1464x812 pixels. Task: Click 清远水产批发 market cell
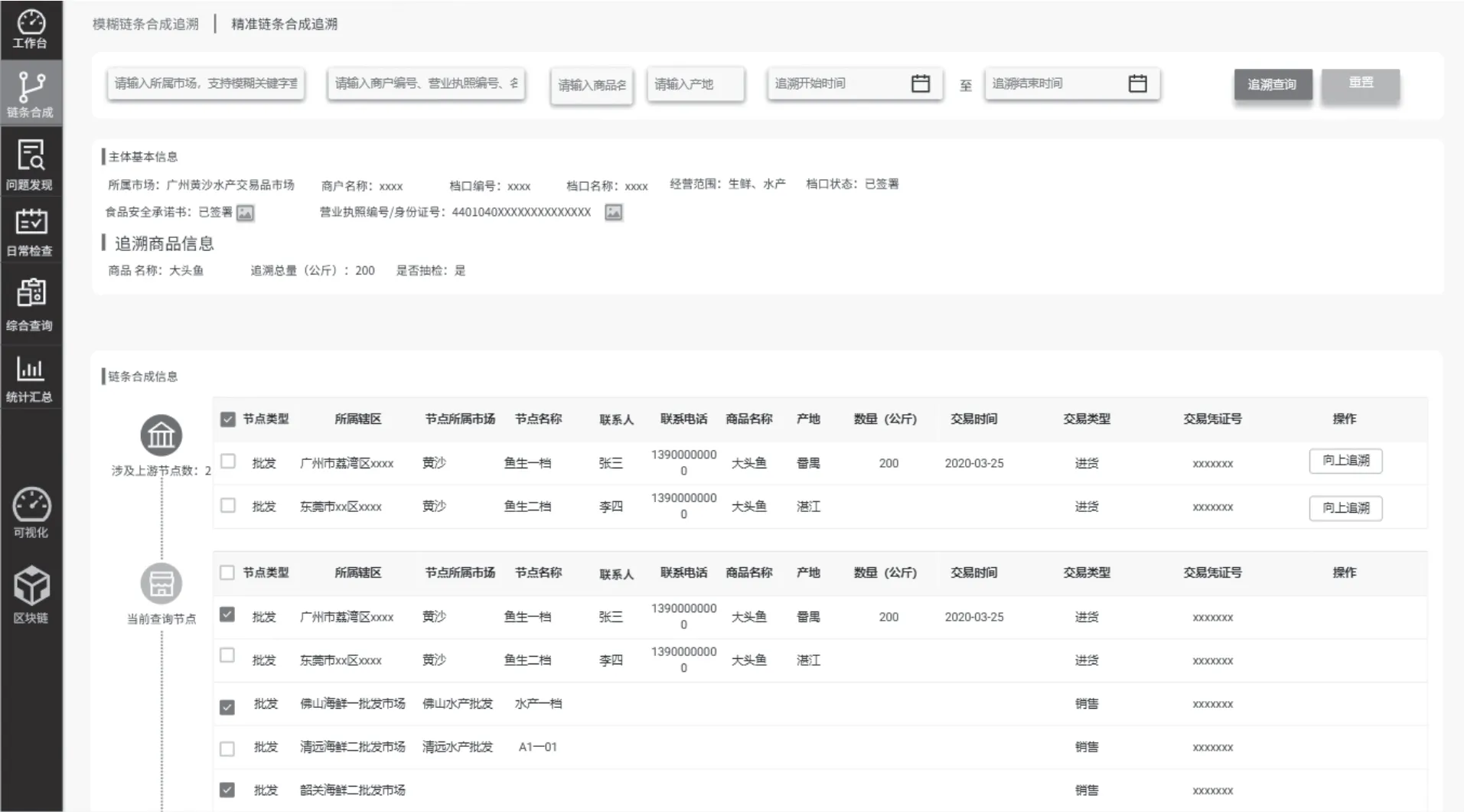tap(458, 747)
